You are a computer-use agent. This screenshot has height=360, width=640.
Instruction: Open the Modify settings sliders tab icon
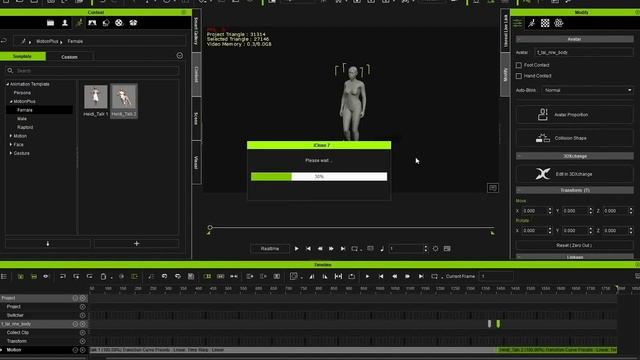(518, 23)
